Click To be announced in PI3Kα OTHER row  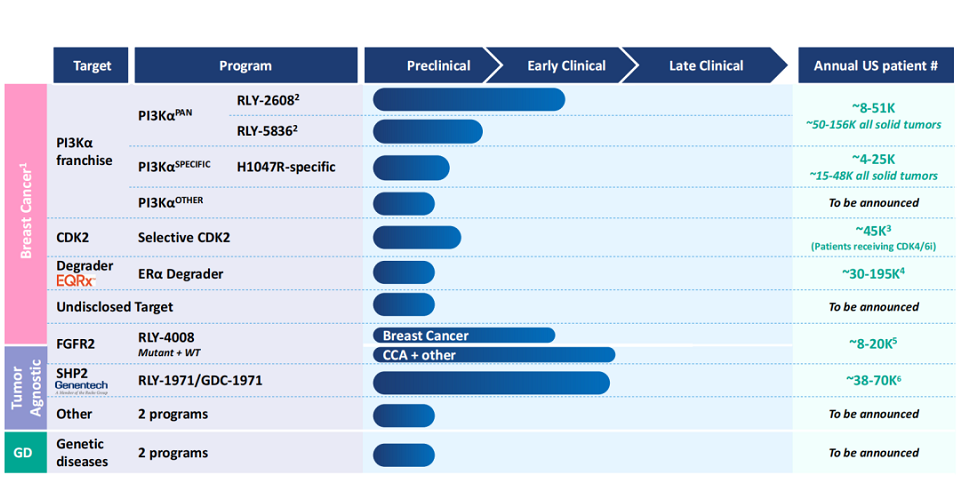873,203
